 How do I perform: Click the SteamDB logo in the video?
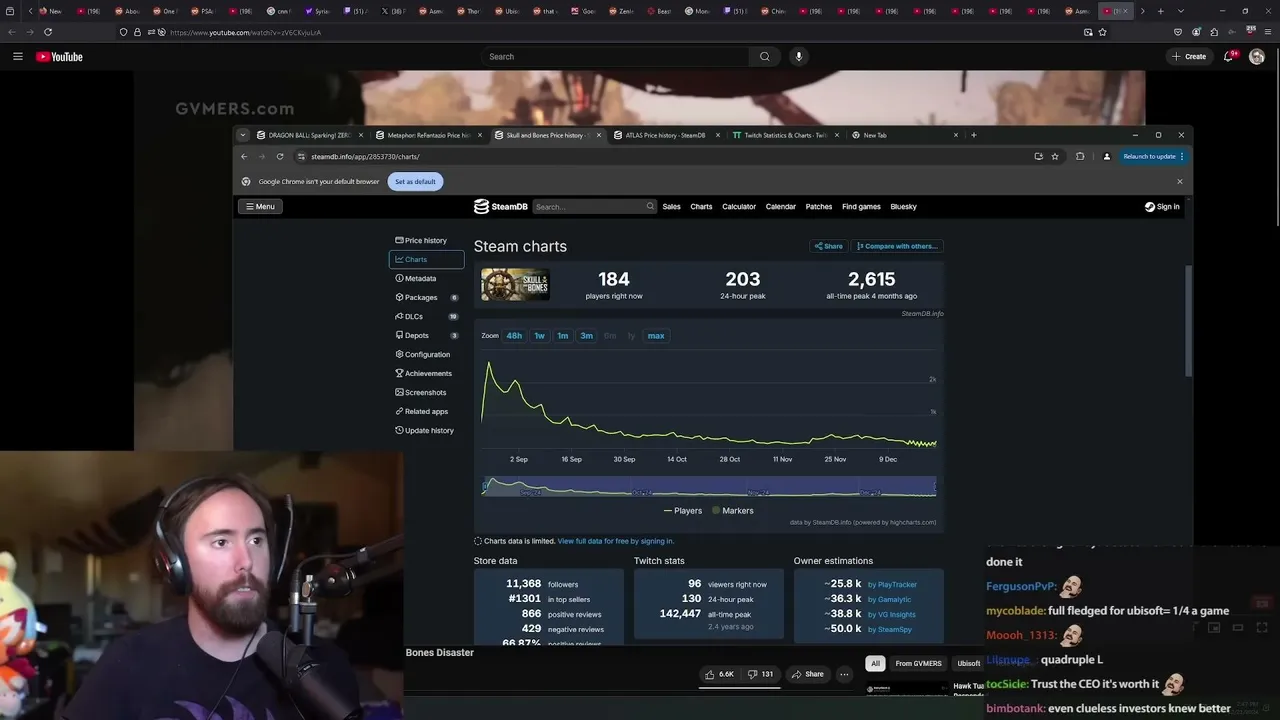tap(500, 207)
